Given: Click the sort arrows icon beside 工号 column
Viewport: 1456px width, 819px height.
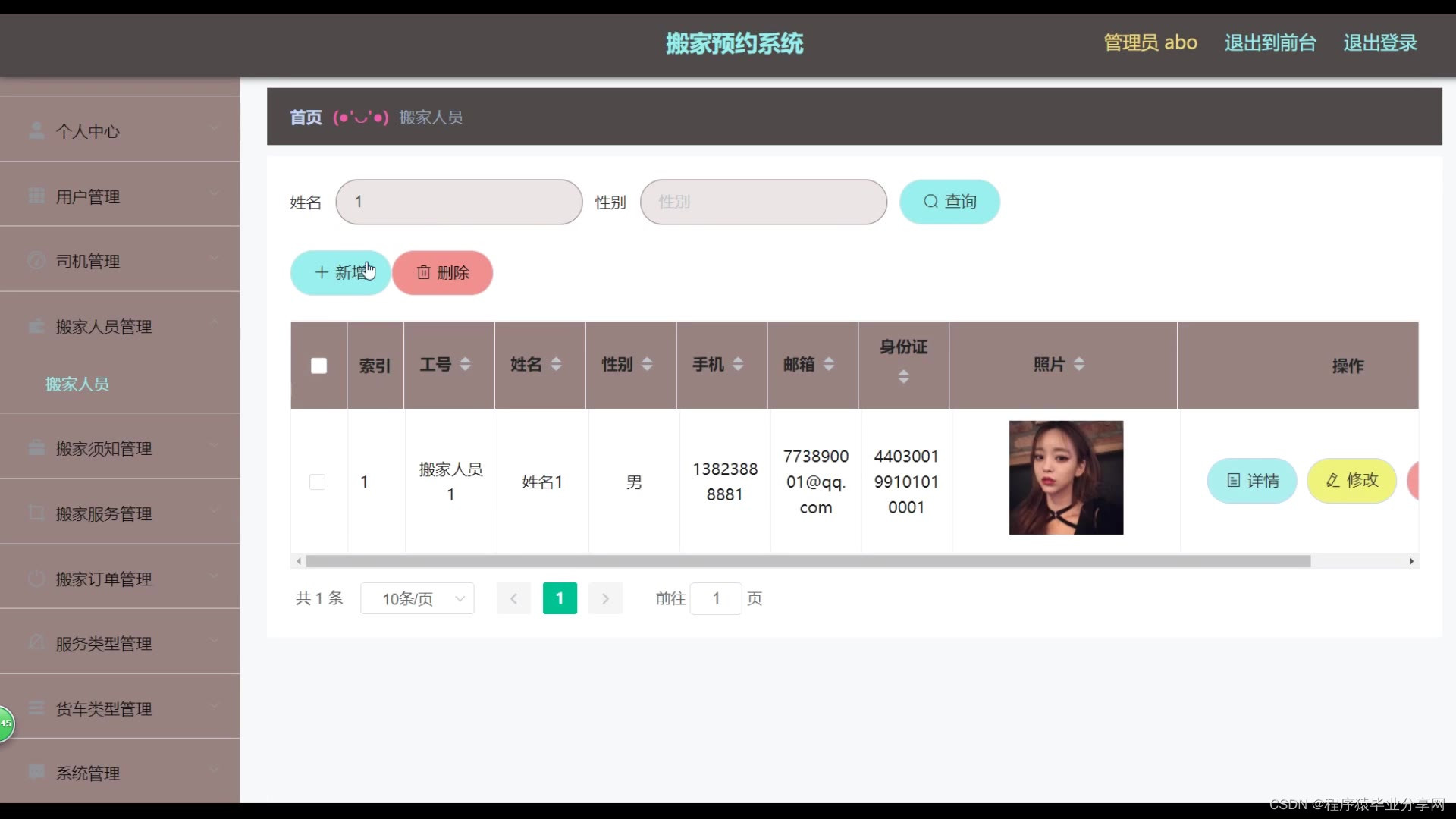Looking at the screenshot, I should pos(465,365).
